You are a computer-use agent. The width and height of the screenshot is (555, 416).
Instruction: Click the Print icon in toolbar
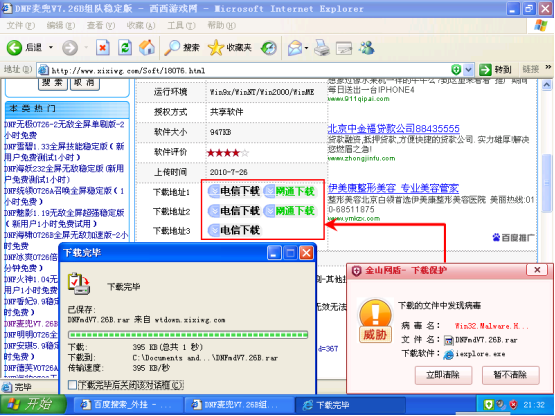pos(322,47)
